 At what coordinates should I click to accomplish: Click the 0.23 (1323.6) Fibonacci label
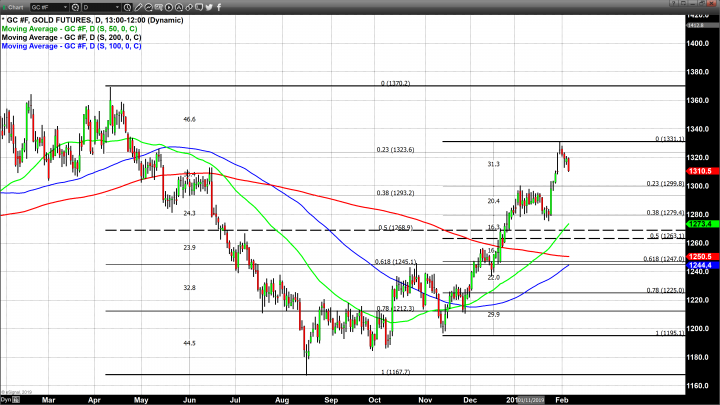click(x=395, y=150)
